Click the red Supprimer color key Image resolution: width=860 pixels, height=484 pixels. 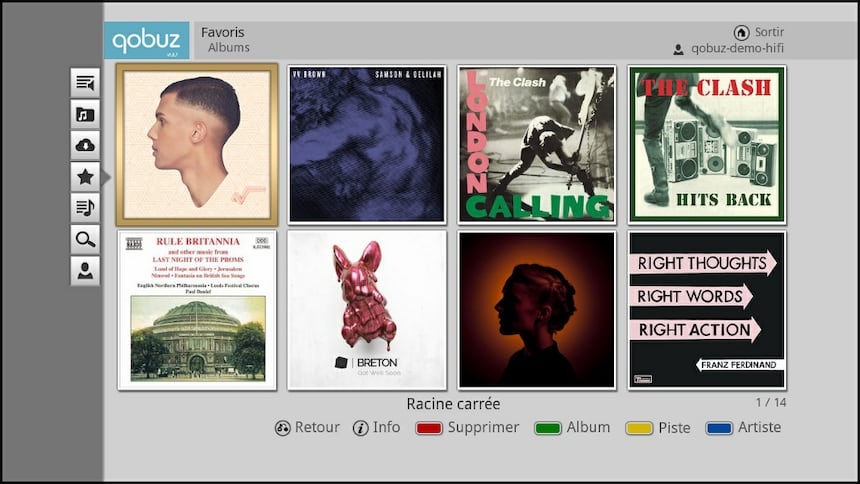click(x=429, y=428)
